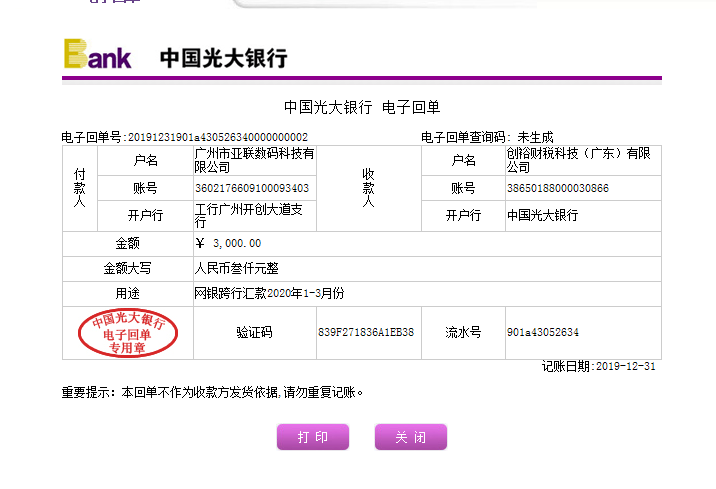The image size is (716, 489).
Task: Select serial number 901a43052634
Action: 542,332
